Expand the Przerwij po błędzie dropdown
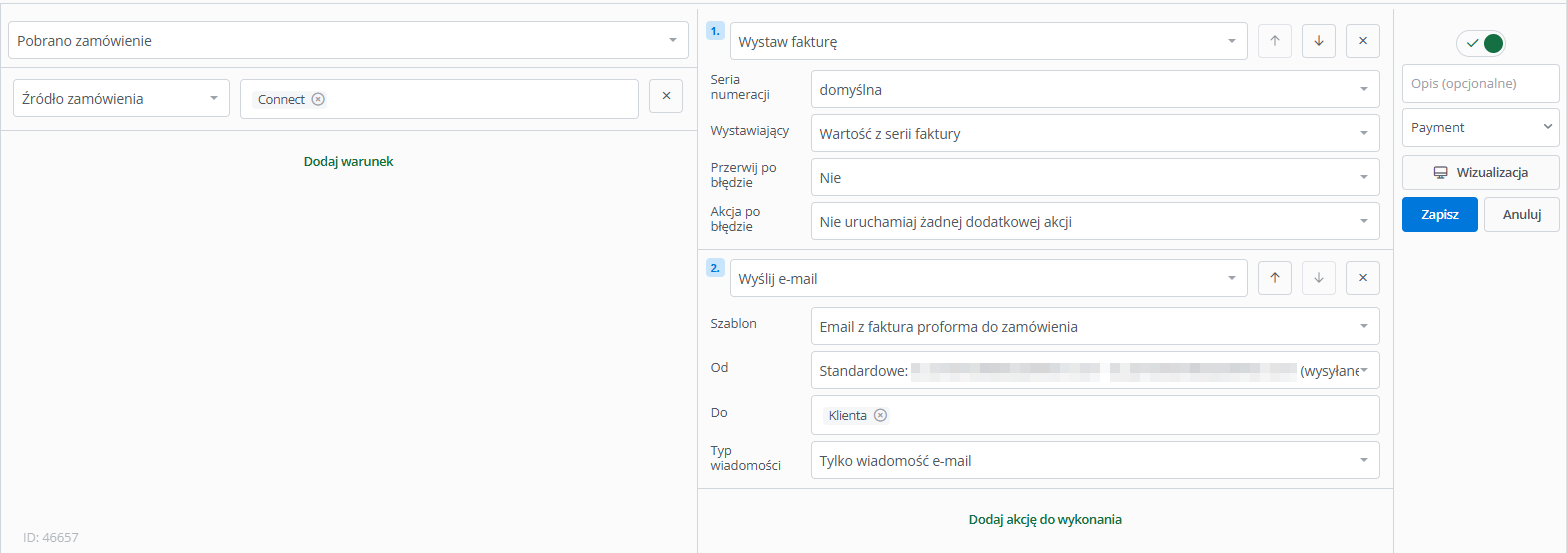The width and height of the screenshot is (1567, 553). (1094, 177)
